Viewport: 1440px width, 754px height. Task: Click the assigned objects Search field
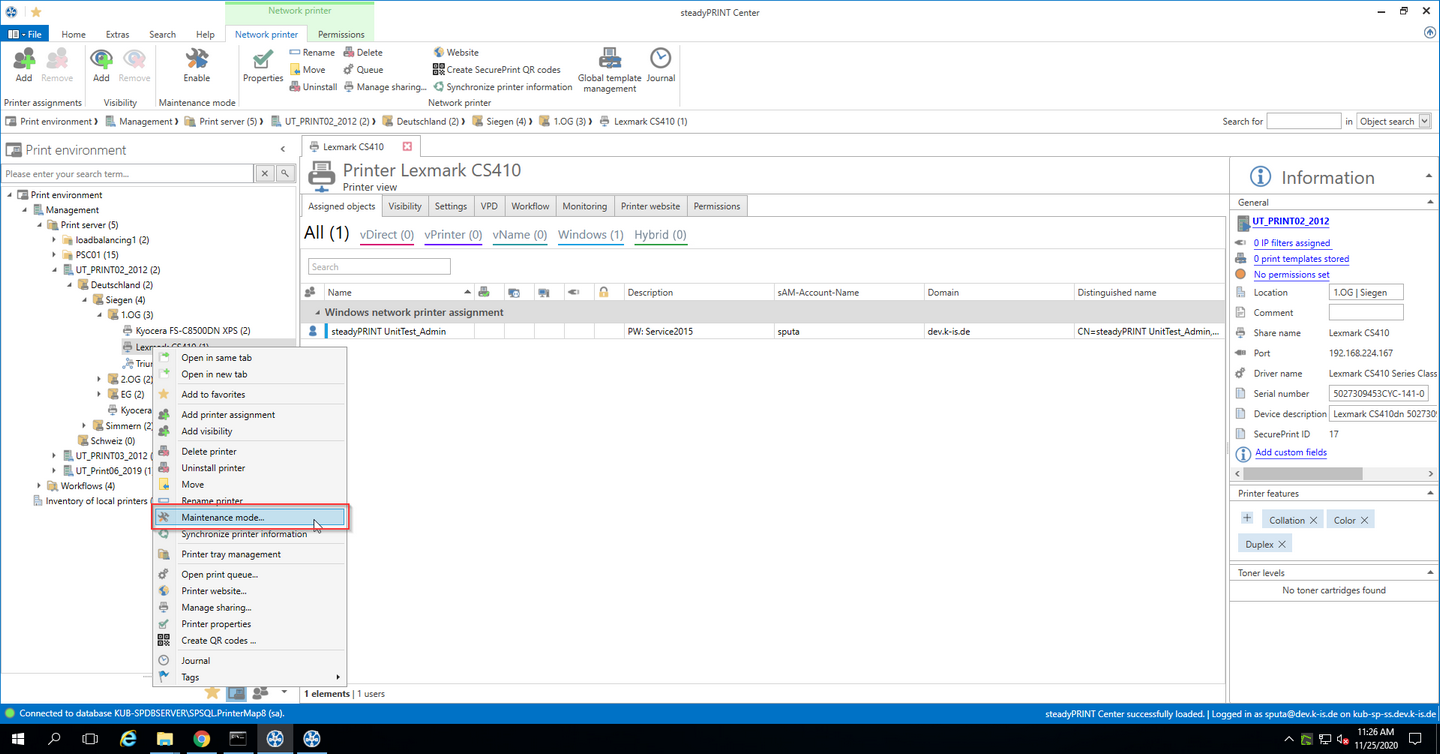[x=379, y=267]
